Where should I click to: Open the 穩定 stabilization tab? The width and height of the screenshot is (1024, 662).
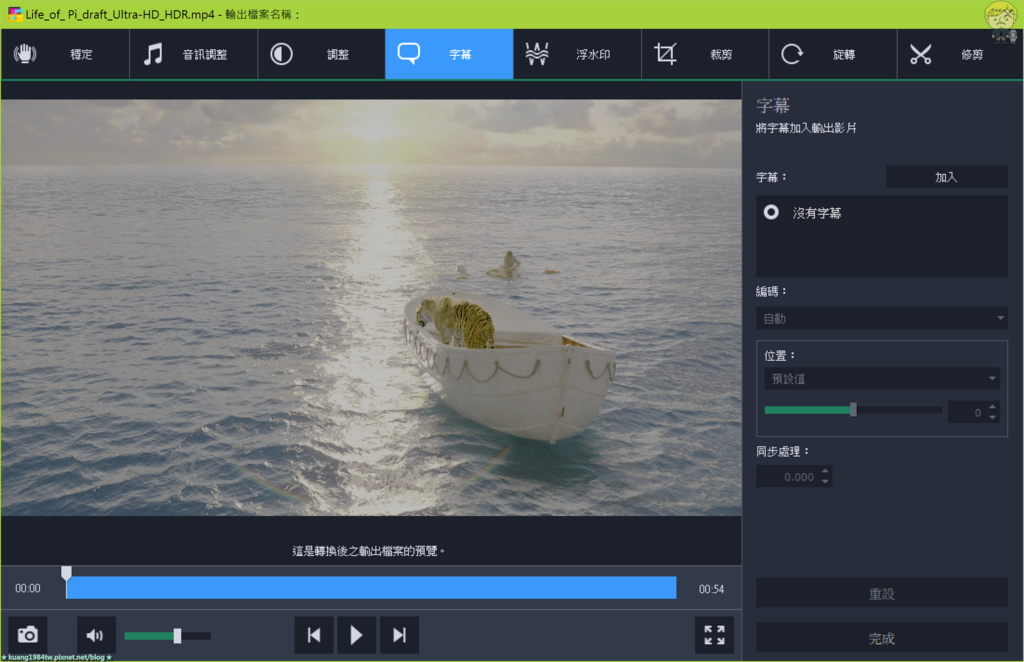[65, 54]
